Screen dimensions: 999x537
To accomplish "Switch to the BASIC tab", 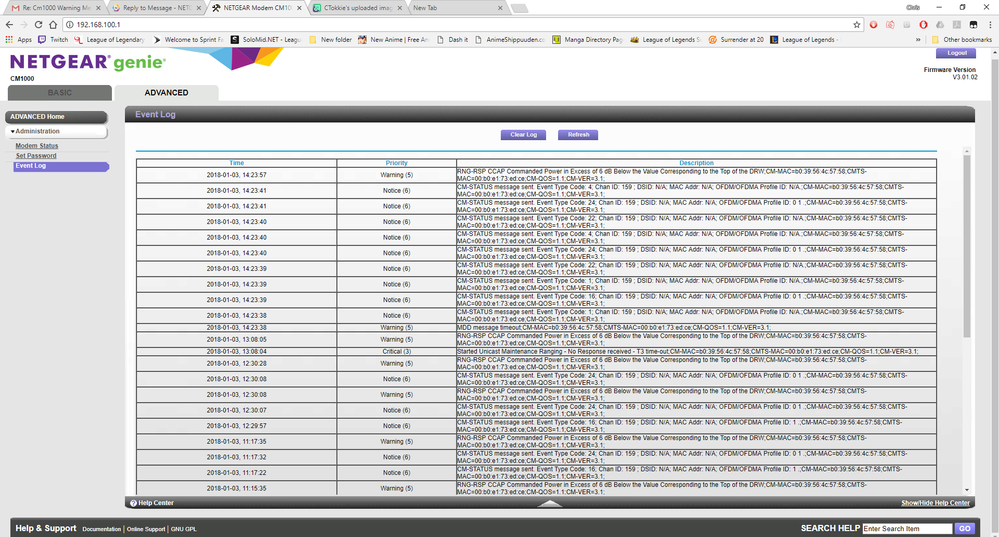I will tap(58, 93).
